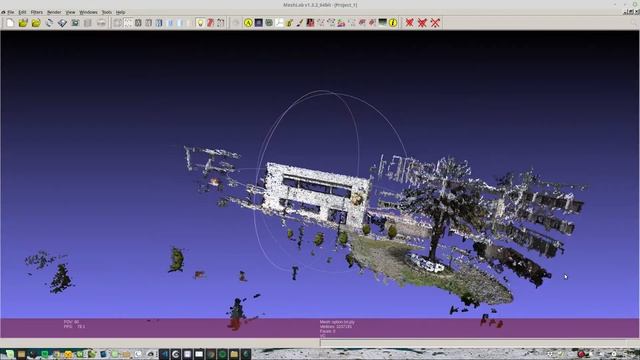Click the circular C icon in taskbar

pyautogui.click(x=176, y=354)
